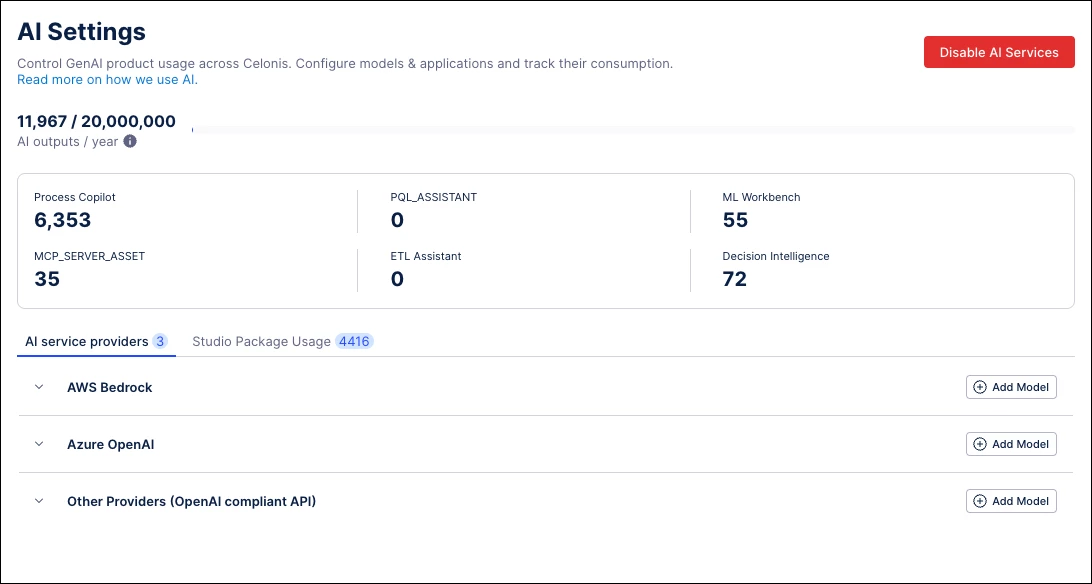Viewport: 1092px width, 584px height.
Task: Add a model under Other Providers
Action: pyautogui.click(x=1011, y=501)
